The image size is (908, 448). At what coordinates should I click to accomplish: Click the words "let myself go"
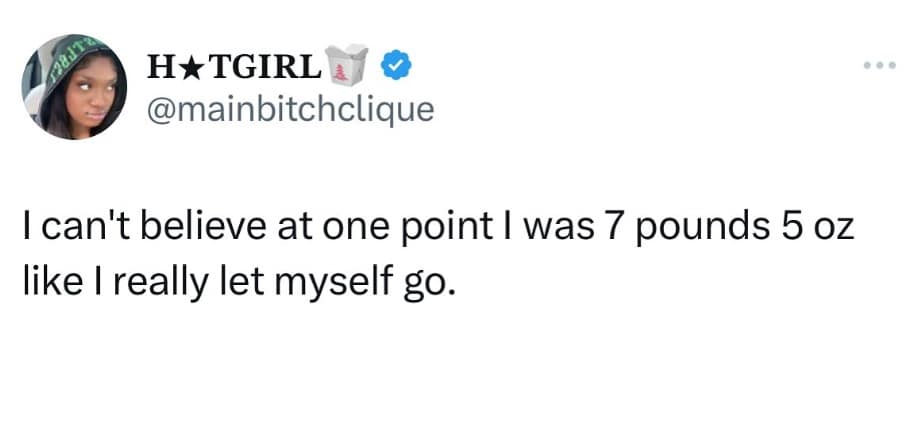tap(362, 282)
